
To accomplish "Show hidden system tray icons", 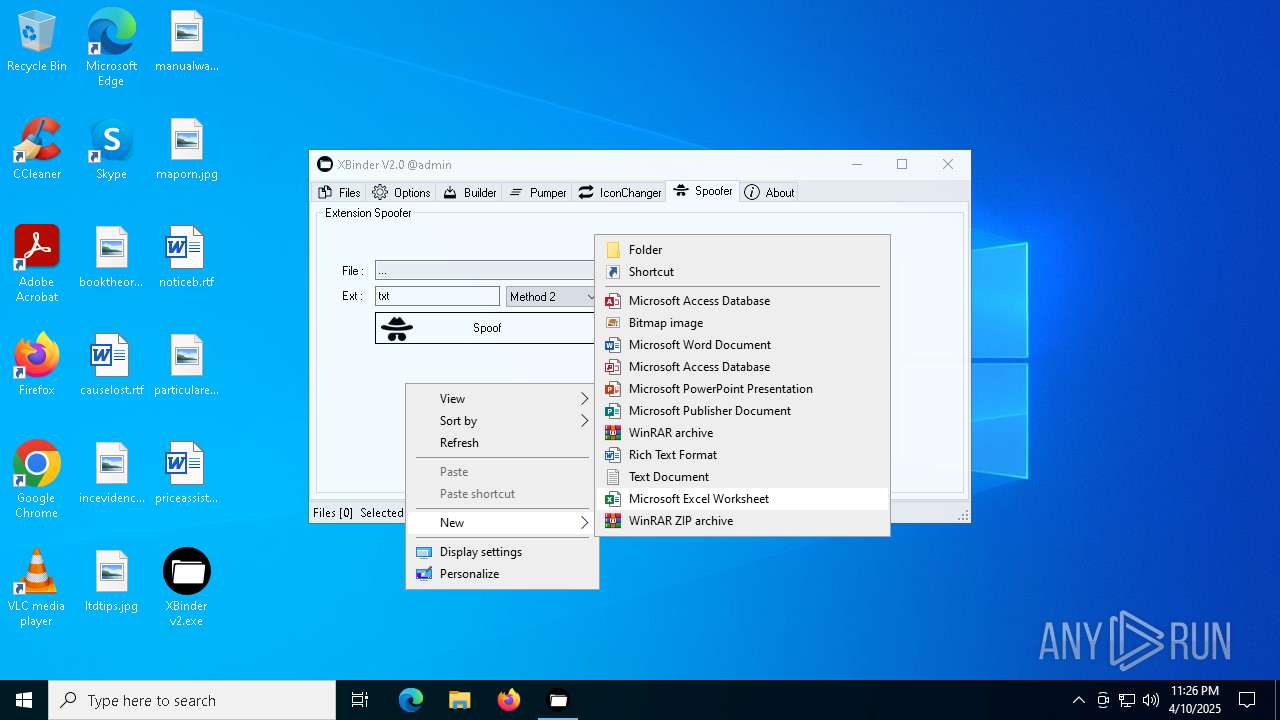I will (x=1078, y=700).
